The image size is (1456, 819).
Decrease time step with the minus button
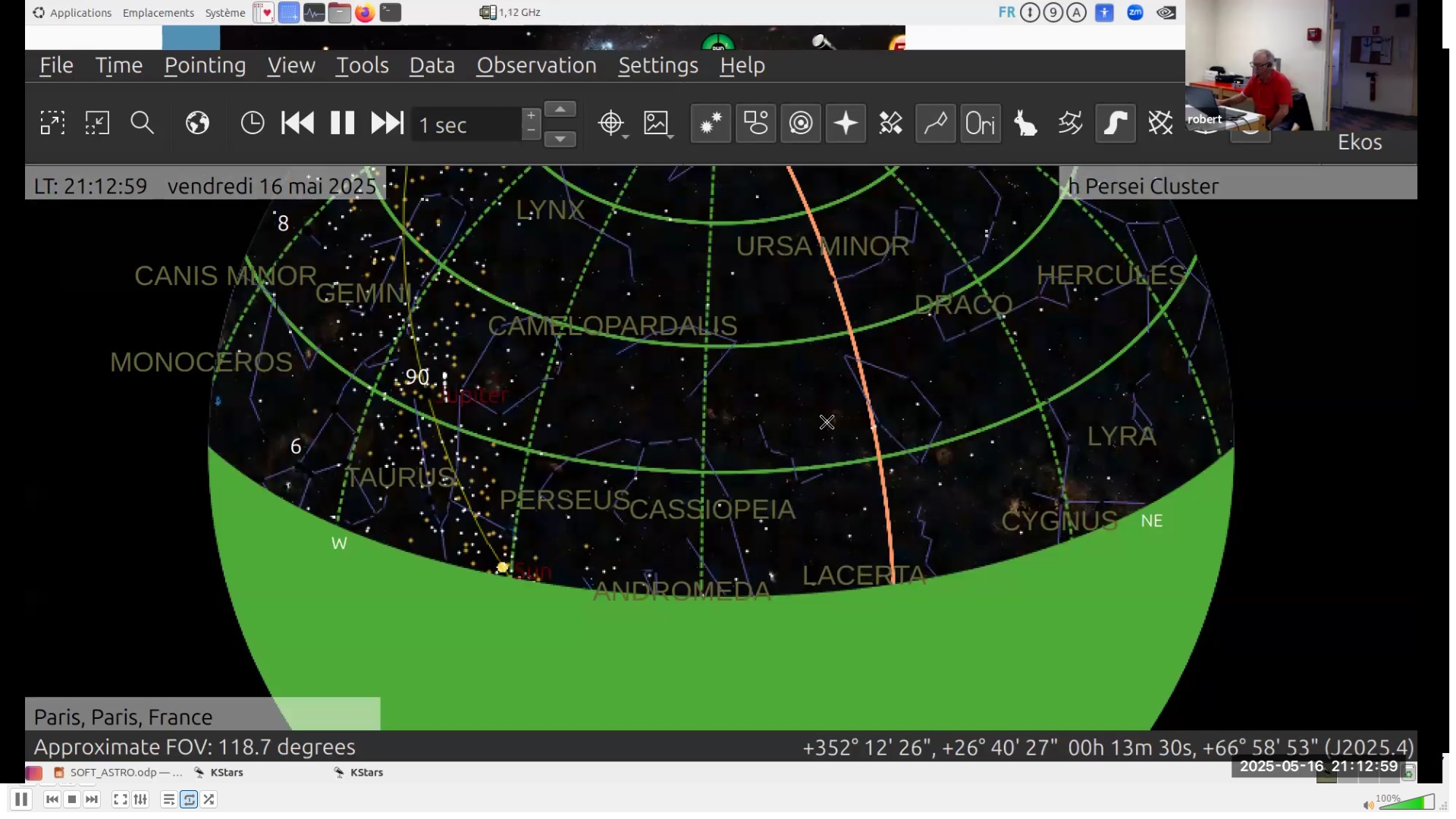point(531,132)
